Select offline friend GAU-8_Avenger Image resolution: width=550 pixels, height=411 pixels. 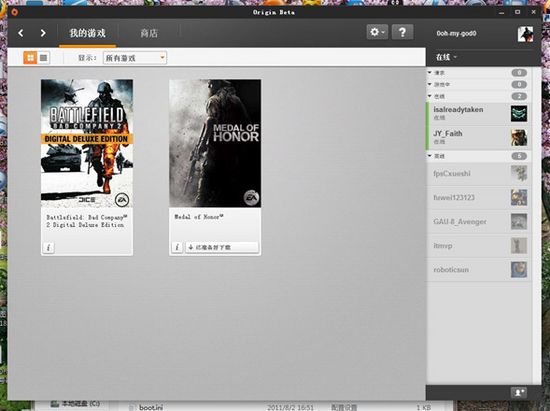[478, 222]
